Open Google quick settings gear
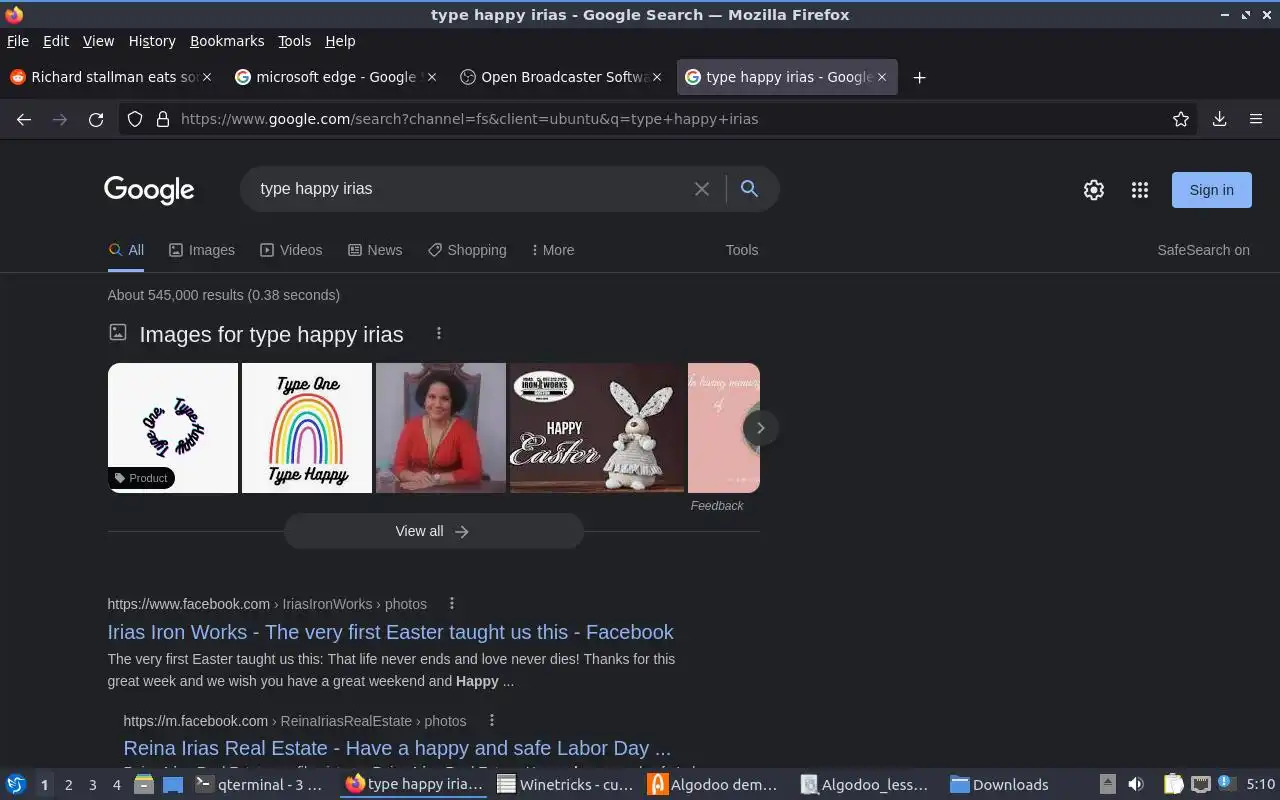 (1094, 190)
